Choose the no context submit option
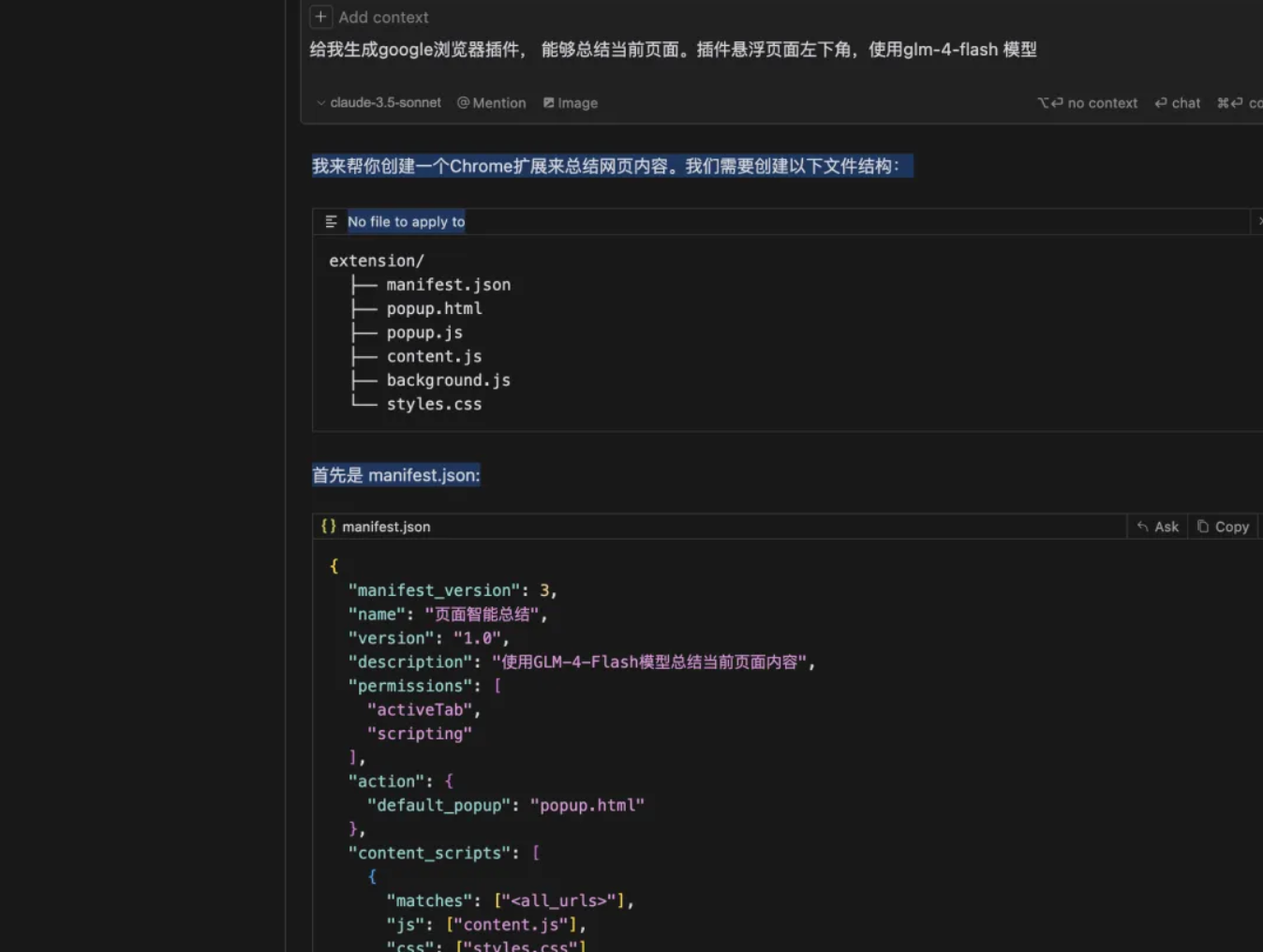1263x952 pixels. tap(1088, 103)
